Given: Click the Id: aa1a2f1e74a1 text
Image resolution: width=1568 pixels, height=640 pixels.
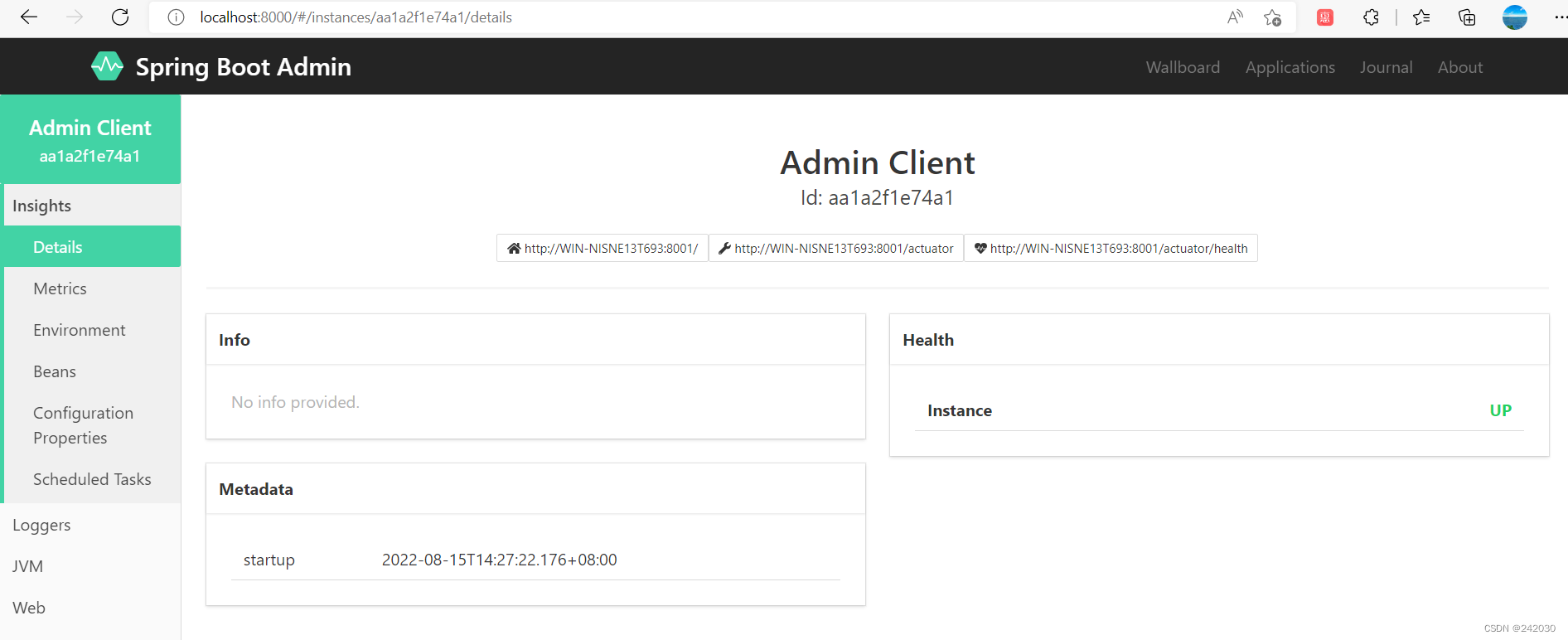Looking at the screenshot, I should (x=877, y=197).
